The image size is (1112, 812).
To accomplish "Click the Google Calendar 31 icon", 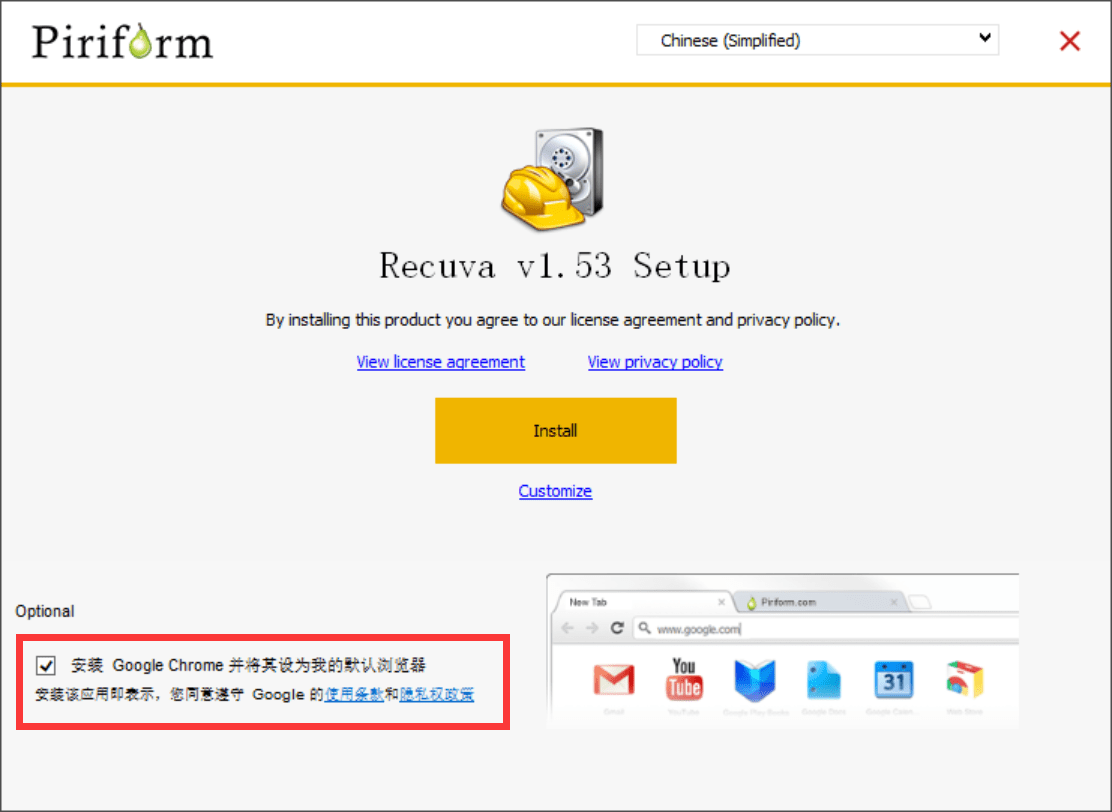I will [894, 680].
